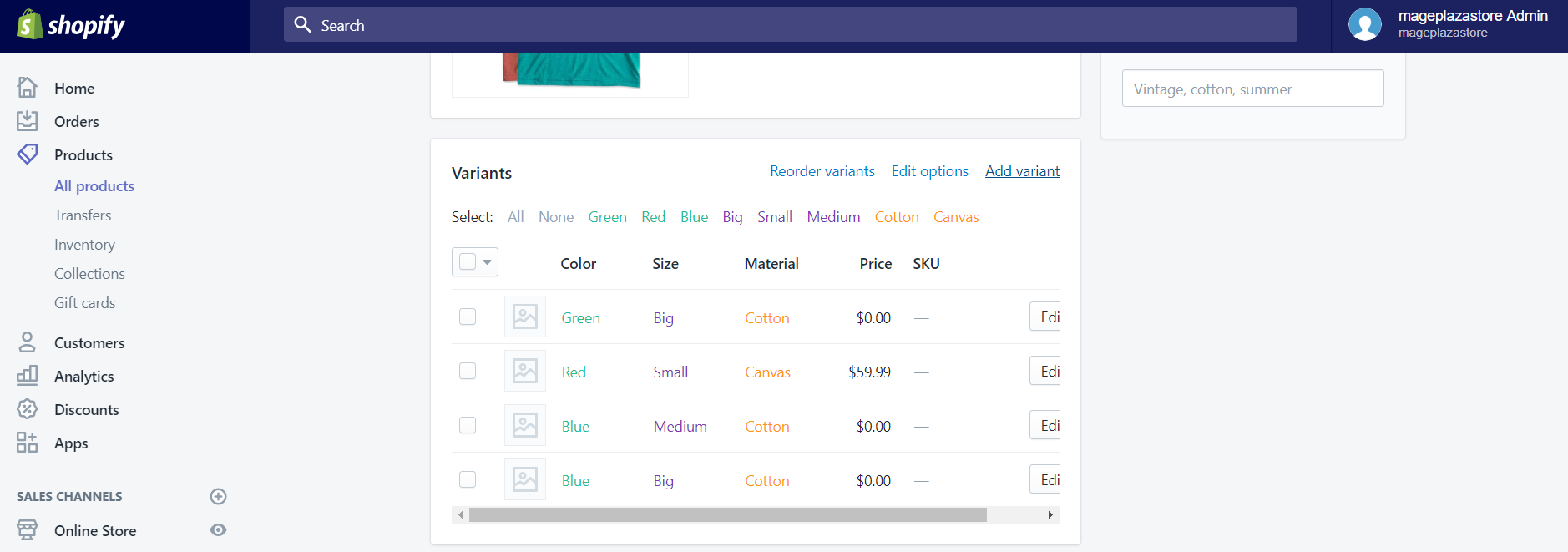
Task: Click the Online Store shop icon
Action: click(x=28, y=530)
